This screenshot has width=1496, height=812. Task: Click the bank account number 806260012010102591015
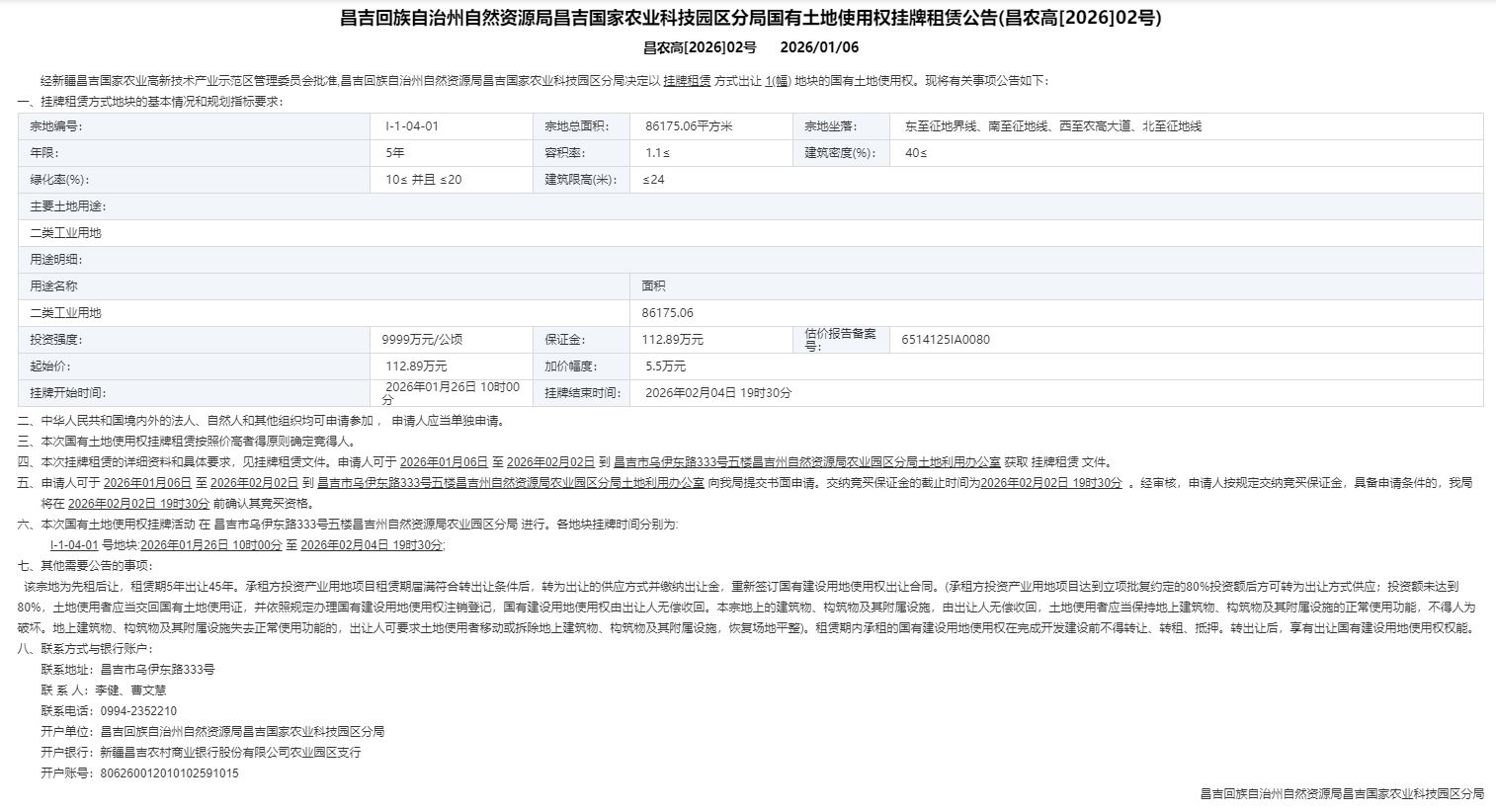(169, 773)
